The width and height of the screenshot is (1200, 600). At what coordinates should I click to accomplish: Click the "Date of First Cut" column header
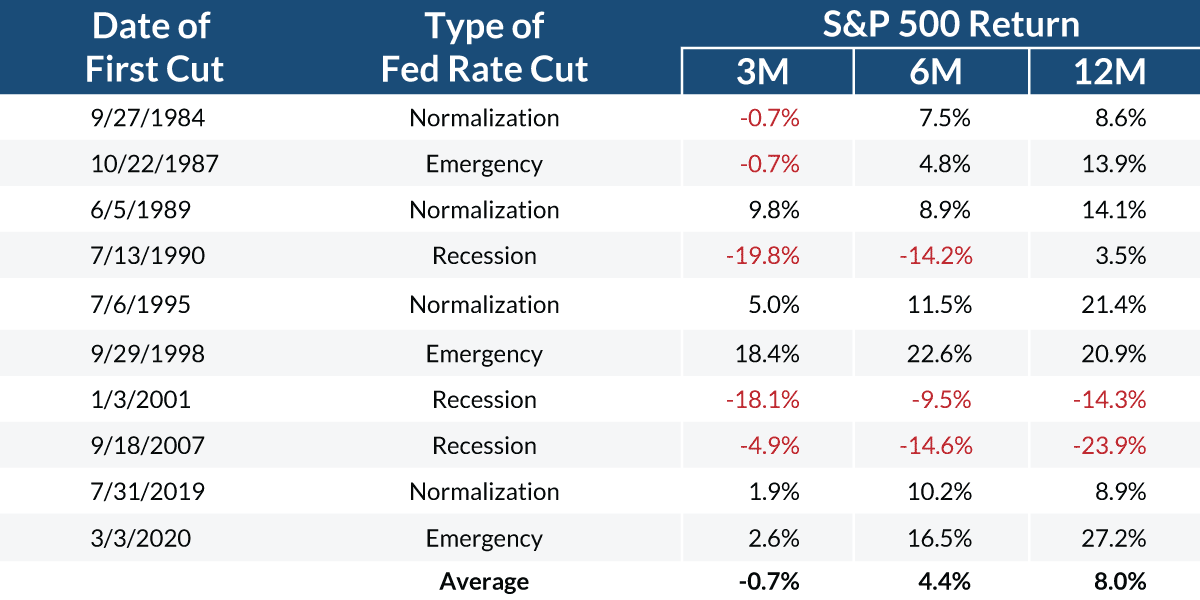(x=154, y=47)
